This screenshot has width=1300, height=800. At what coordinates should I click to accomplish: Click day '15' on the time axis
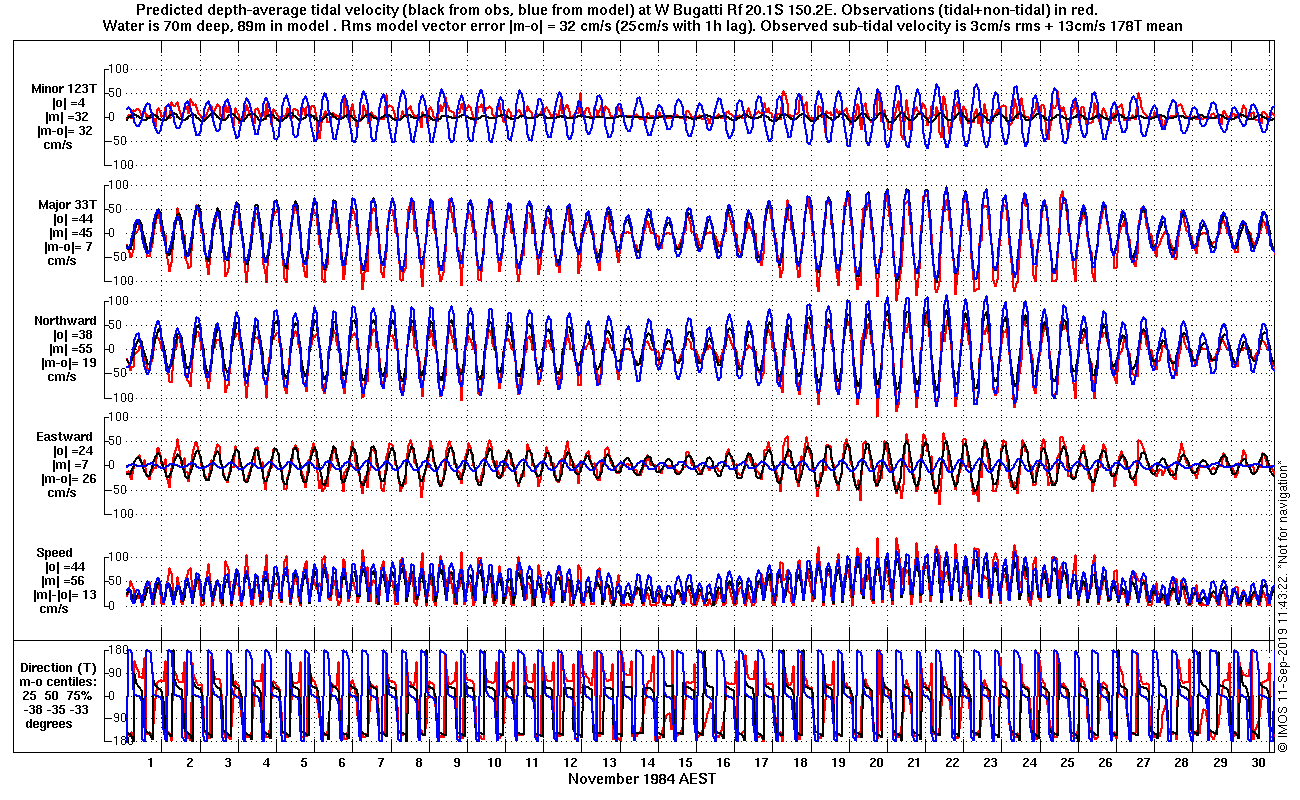pyautogui.click(x=685, y=763)
